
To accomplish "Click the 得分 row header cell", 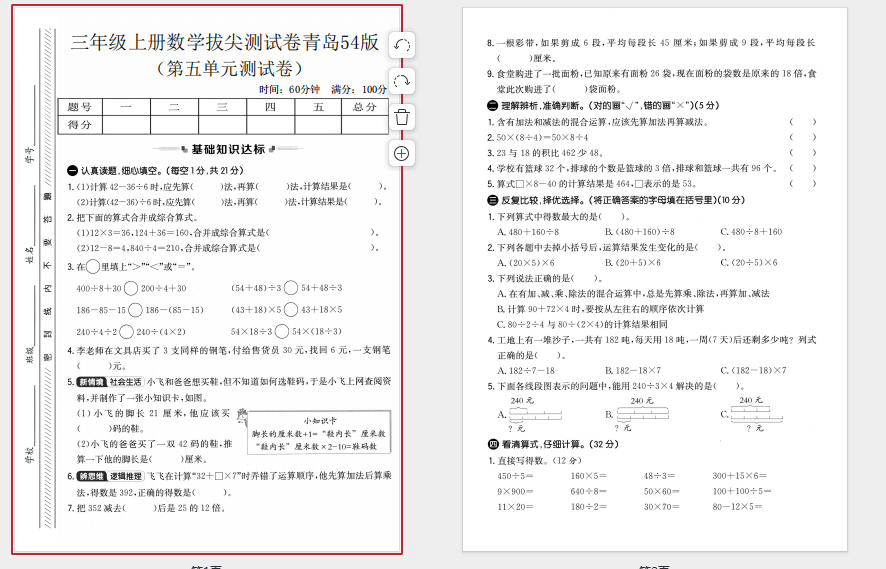I will coord(80,125).
